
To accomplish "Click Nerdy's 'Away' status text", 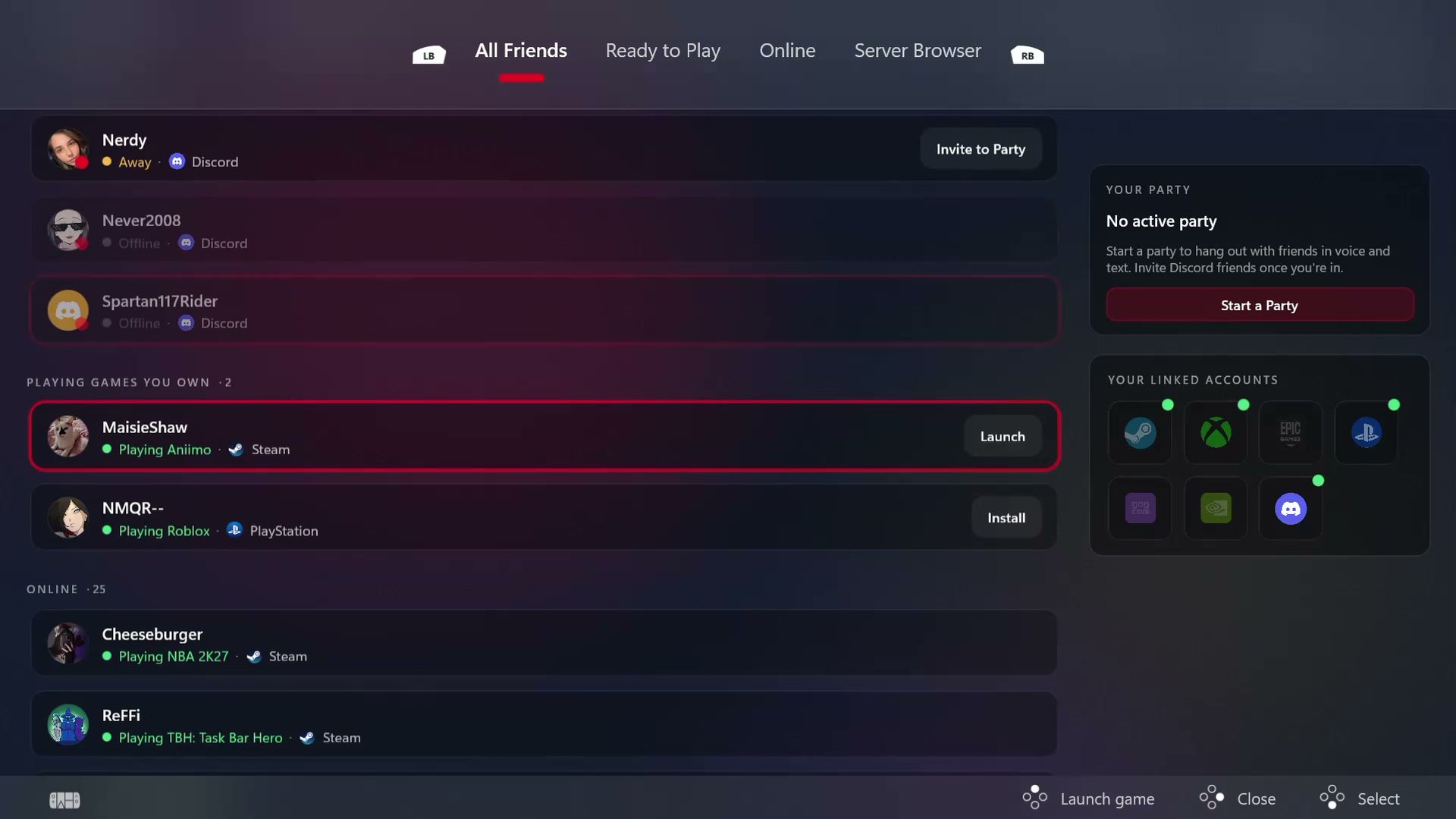I will 135,162.
